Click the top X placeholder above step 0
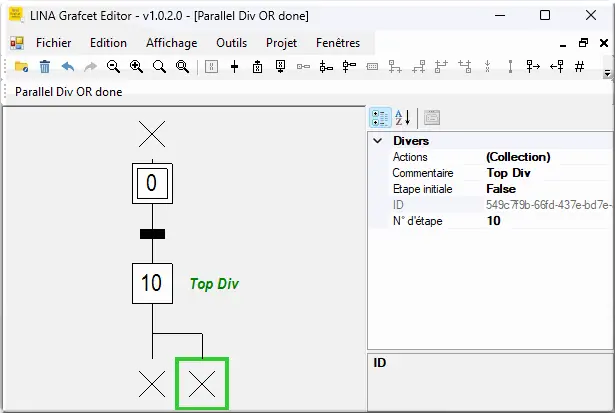Screen dimensions: 615x413 pos(152,134)
